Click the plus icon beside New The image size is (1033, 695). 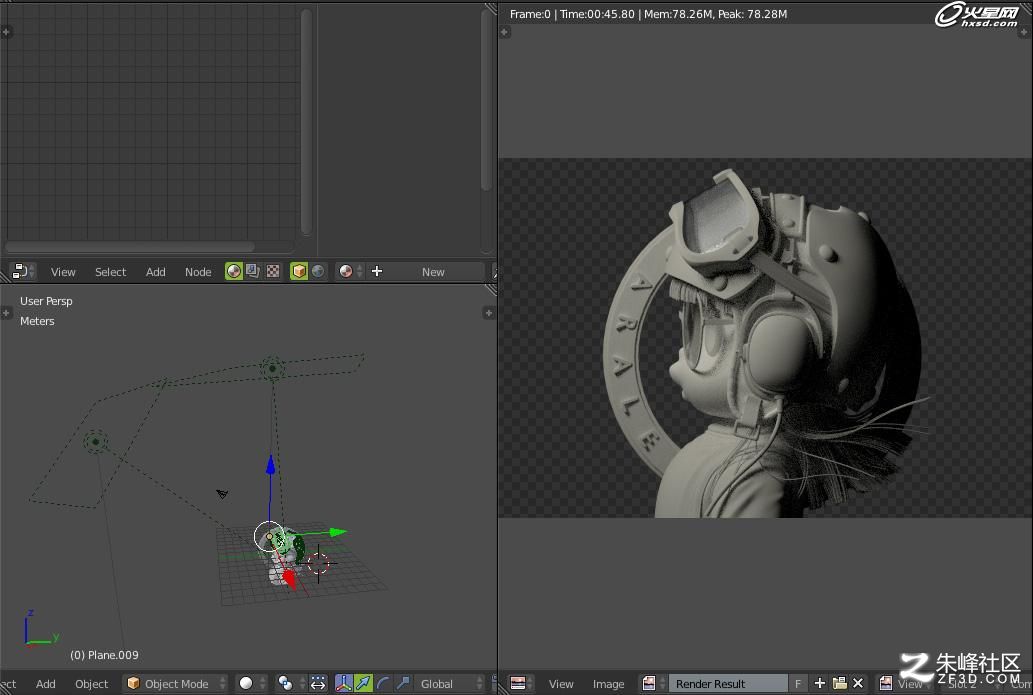click(377, 271)
